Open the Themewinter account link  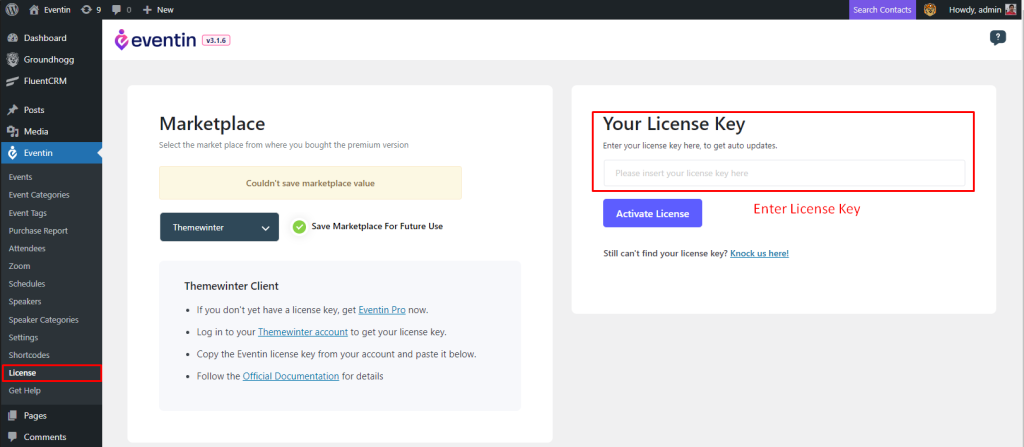point(302,332)
